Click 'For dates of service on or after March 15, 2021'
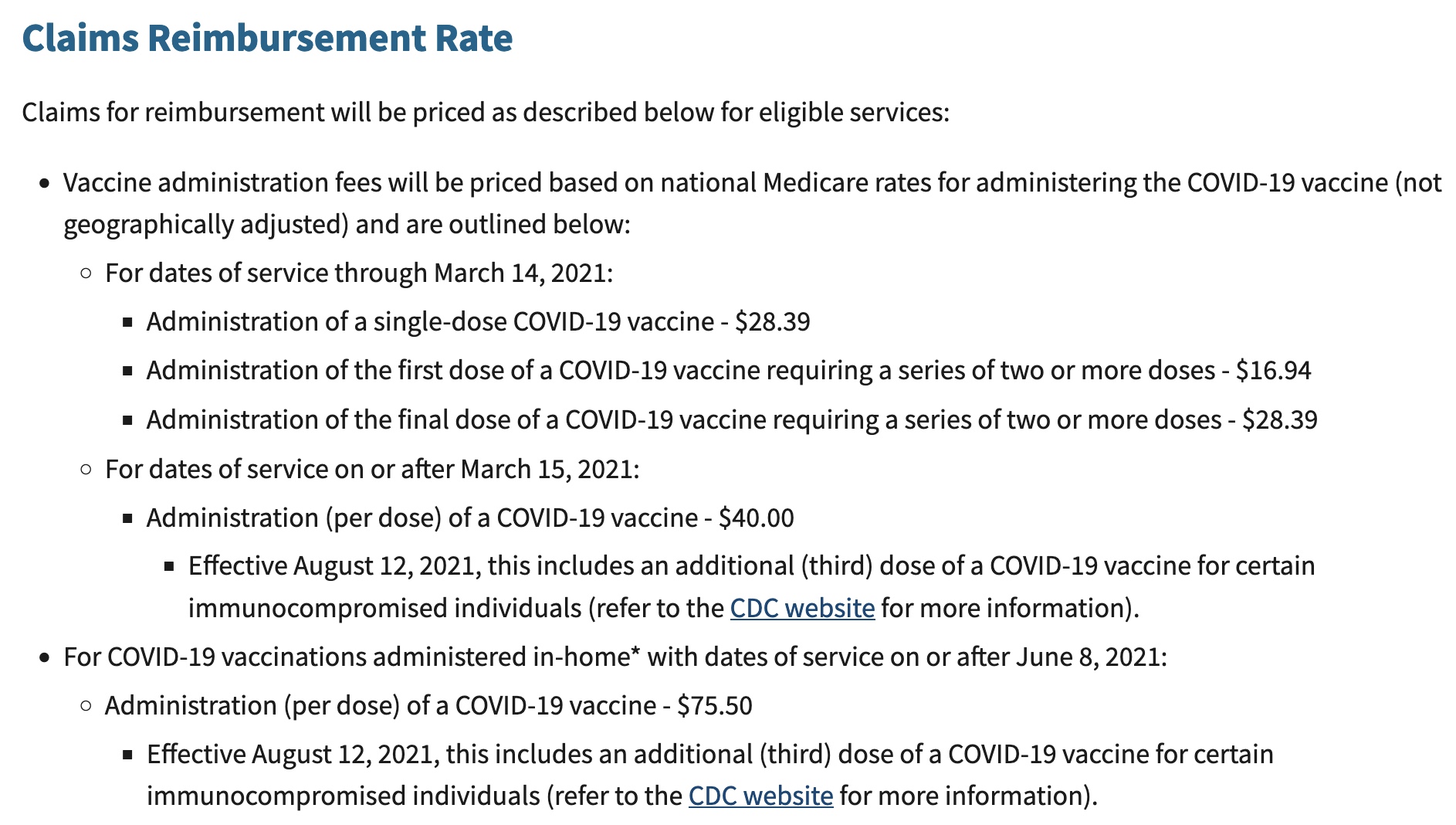The width and height of the screenshot is (1456, 825). click(371, 469)
